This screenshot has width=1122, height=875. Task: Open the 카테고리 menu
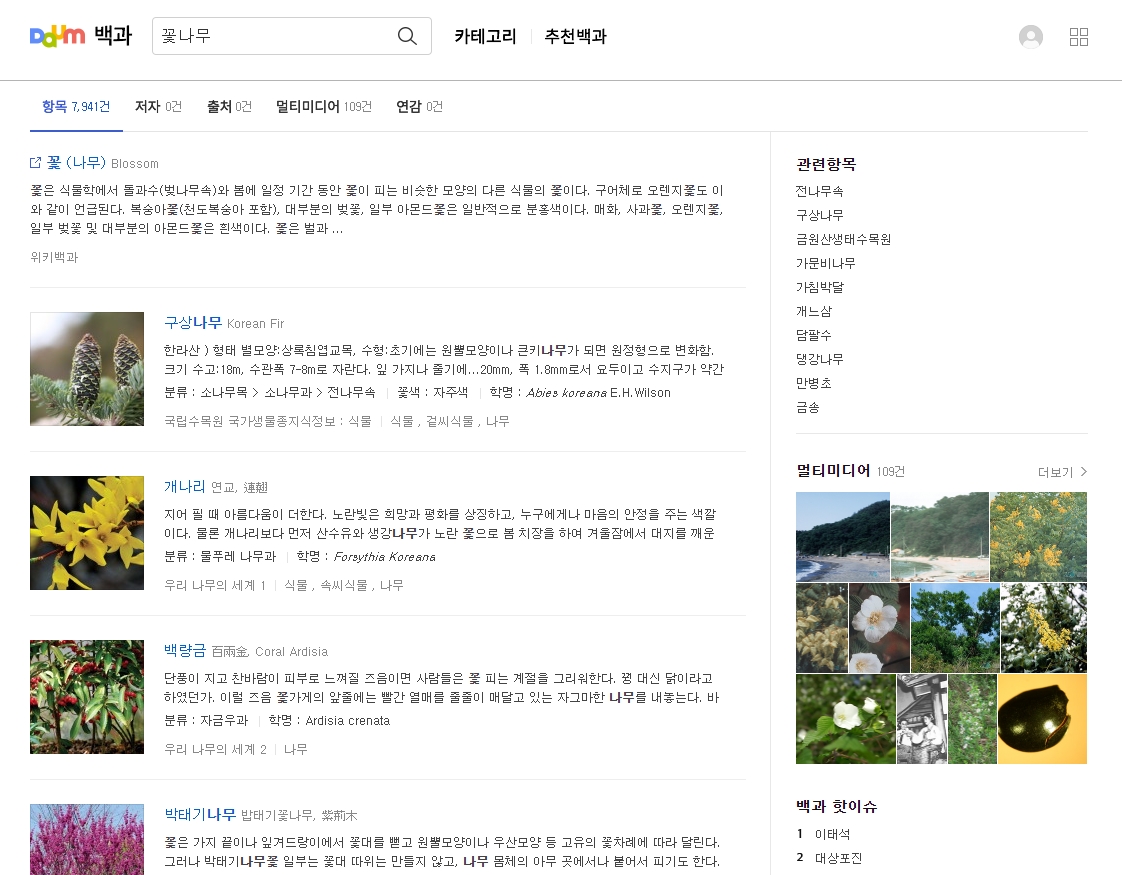tap(484, 36)
